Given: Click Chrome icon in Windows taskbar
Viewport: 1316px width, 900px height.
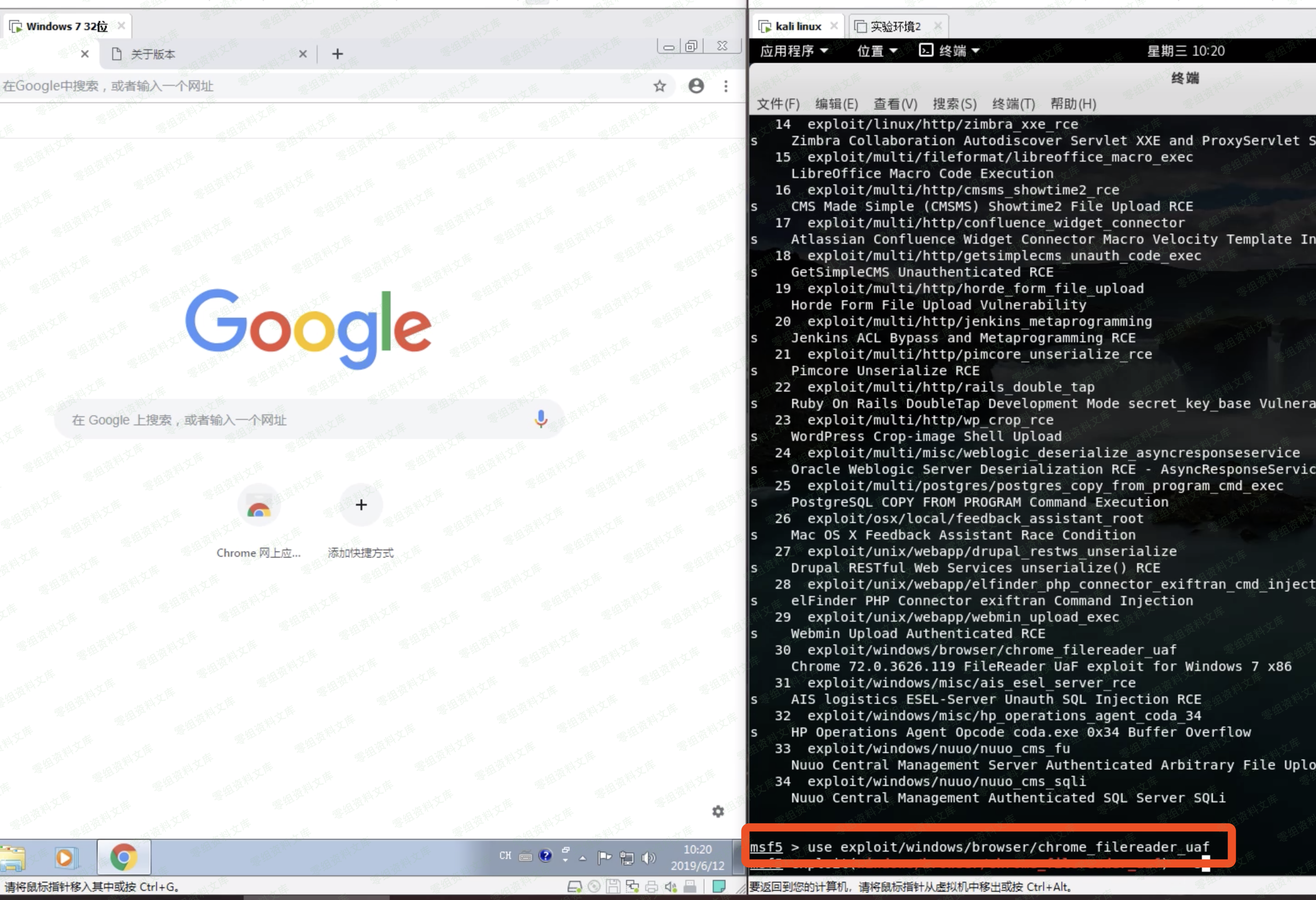Looking at the screenshot, I should [x=124, y=857].
